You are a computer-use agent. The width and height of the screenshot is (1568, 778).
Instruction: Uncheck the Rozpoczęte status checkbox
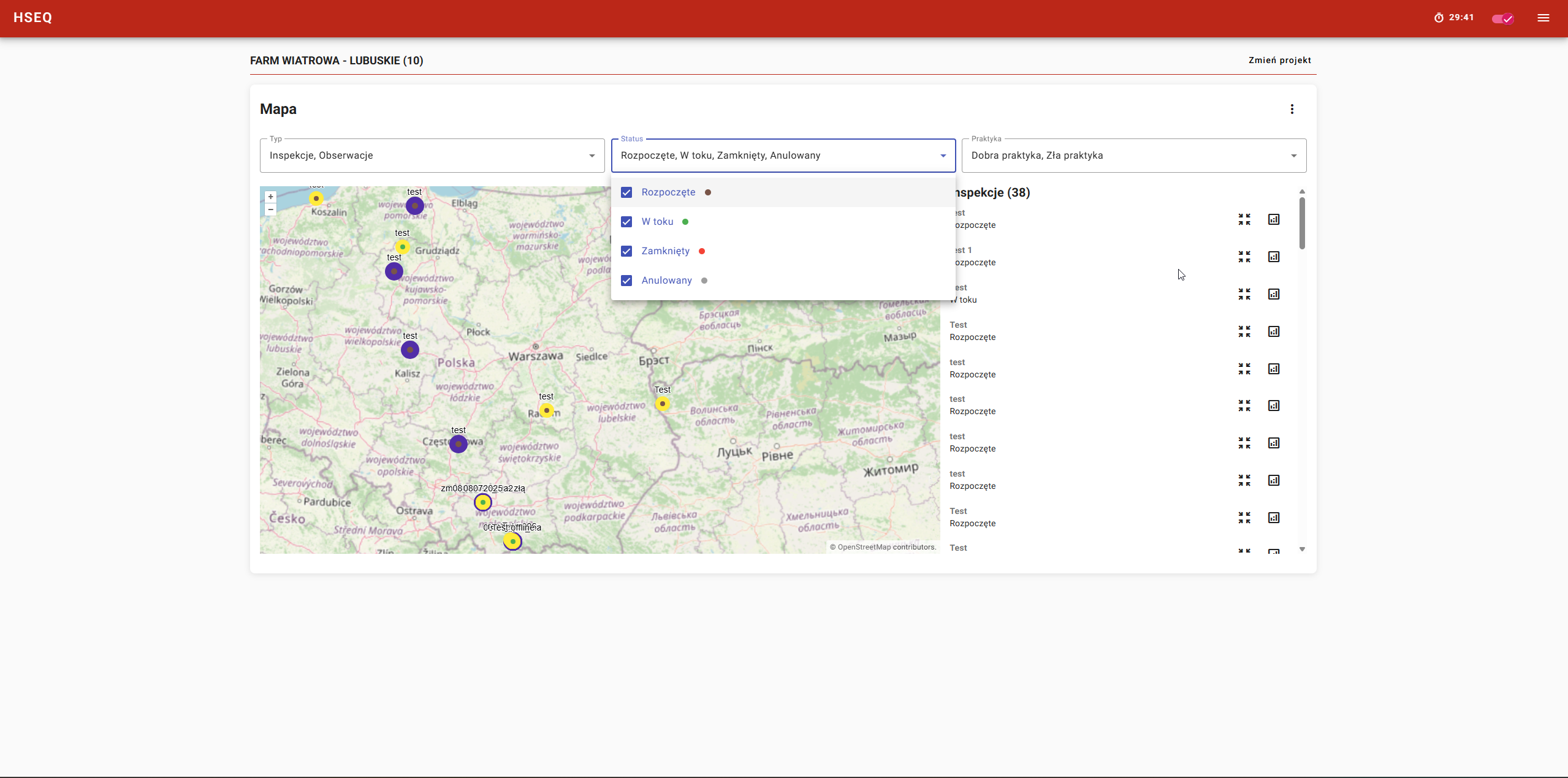coord(626,192)
